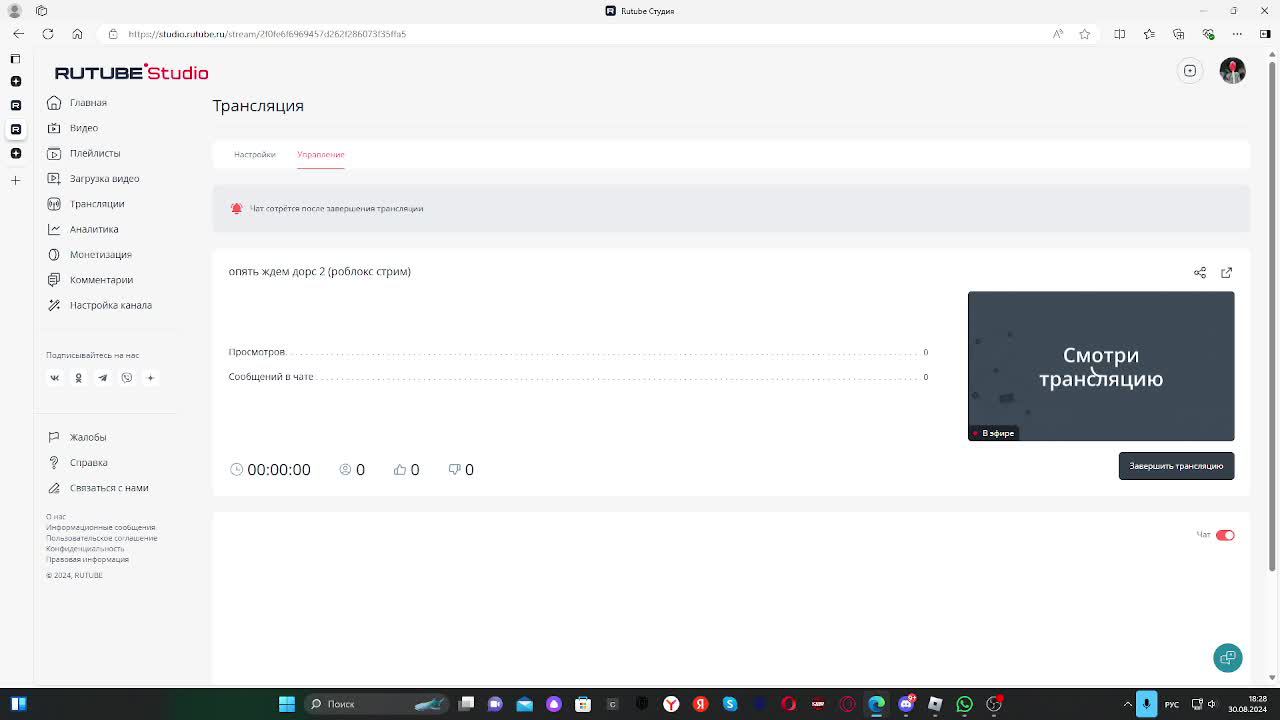Click the stream preview thumbnail
The image size is (1280, 720).
[1101, 366]
